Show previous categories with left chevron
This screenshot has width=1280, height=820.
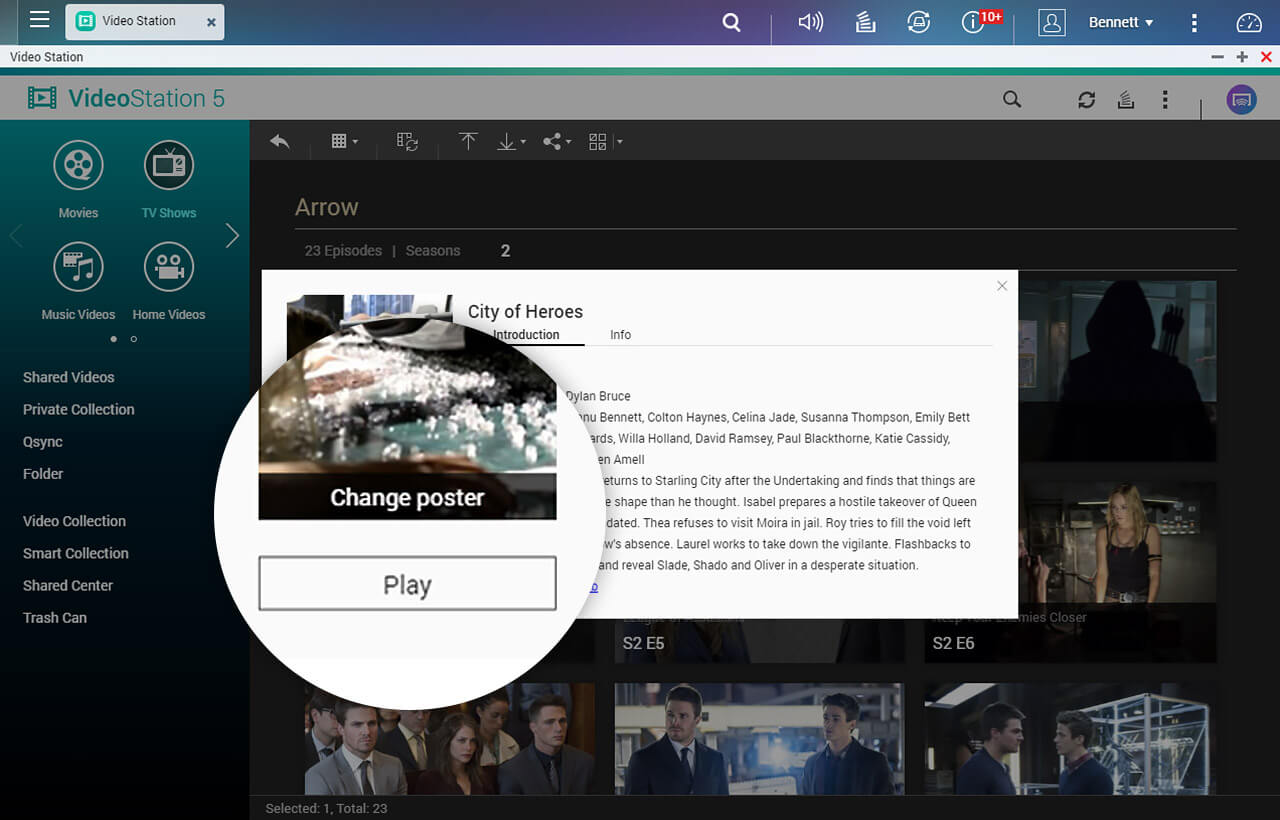tap(15, 236)
